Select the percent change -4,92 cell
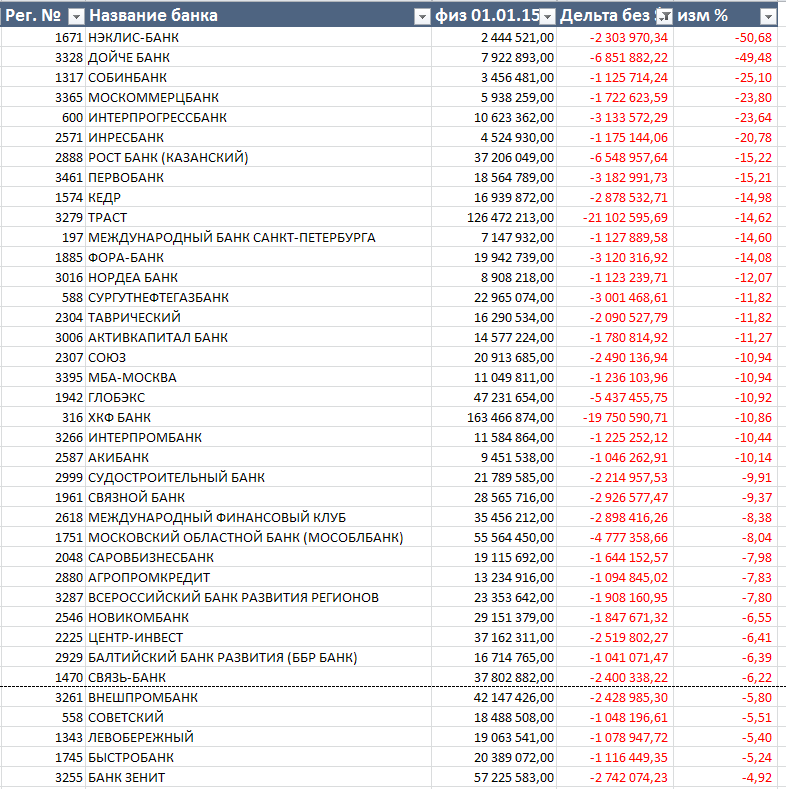Screen dimensions: 786x789 tap(726, 777)
